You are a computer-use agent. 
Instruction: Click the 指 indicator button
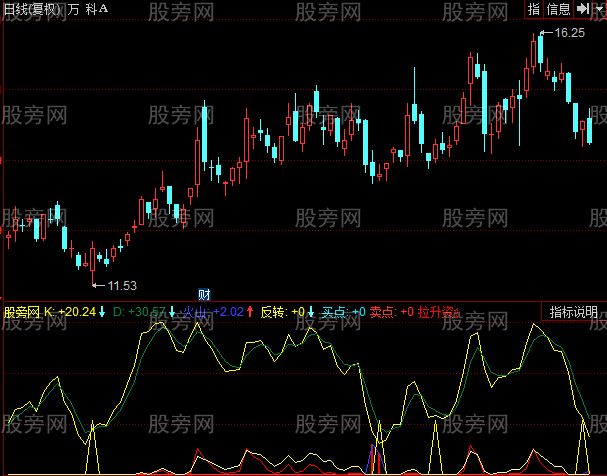point(534,8)
